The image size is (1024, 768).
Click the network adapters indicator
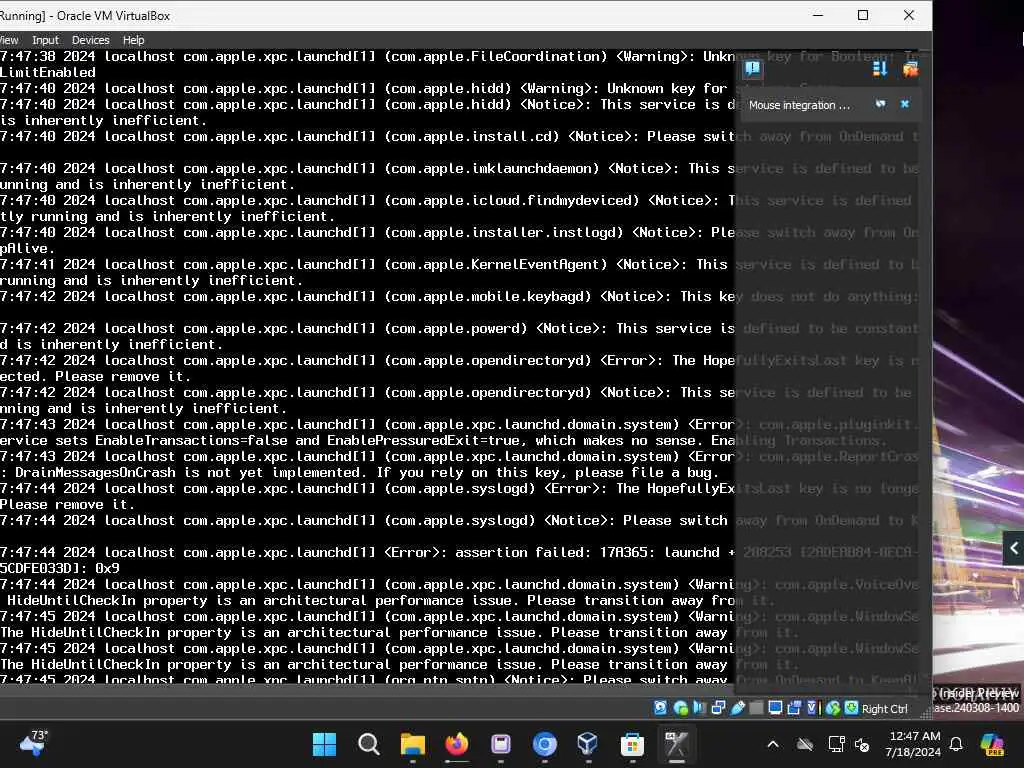coord(718,708)
